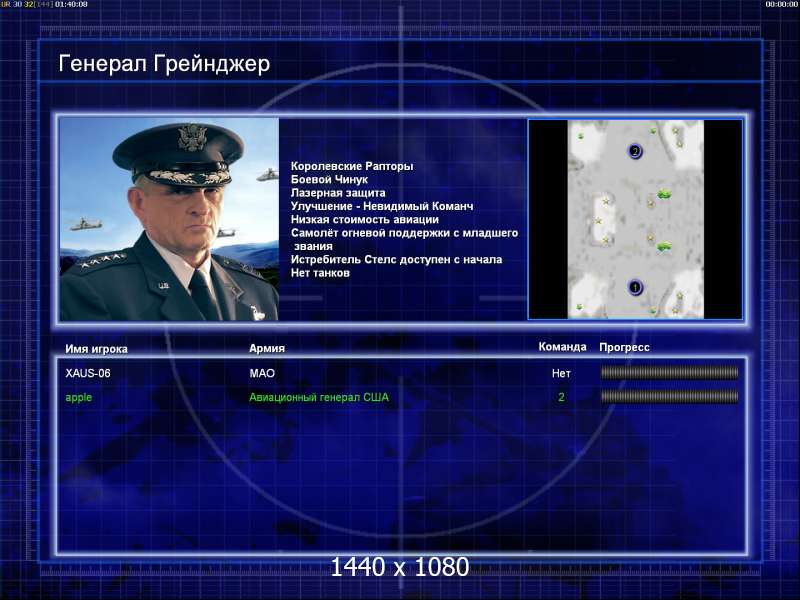This screenshot has height=600, width=800.
Task: Click the progress bar in XAUS-06 row
Action: pyautogui.click(x=669, y=373)
